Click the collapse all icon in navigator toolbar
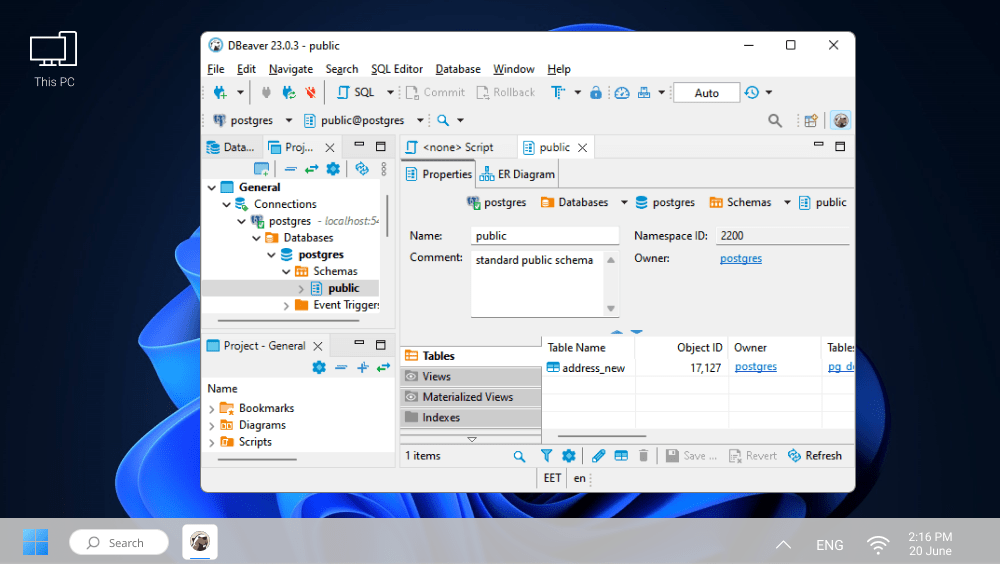1000x564 pixels. pyautogui.click(x=290, y=168)
